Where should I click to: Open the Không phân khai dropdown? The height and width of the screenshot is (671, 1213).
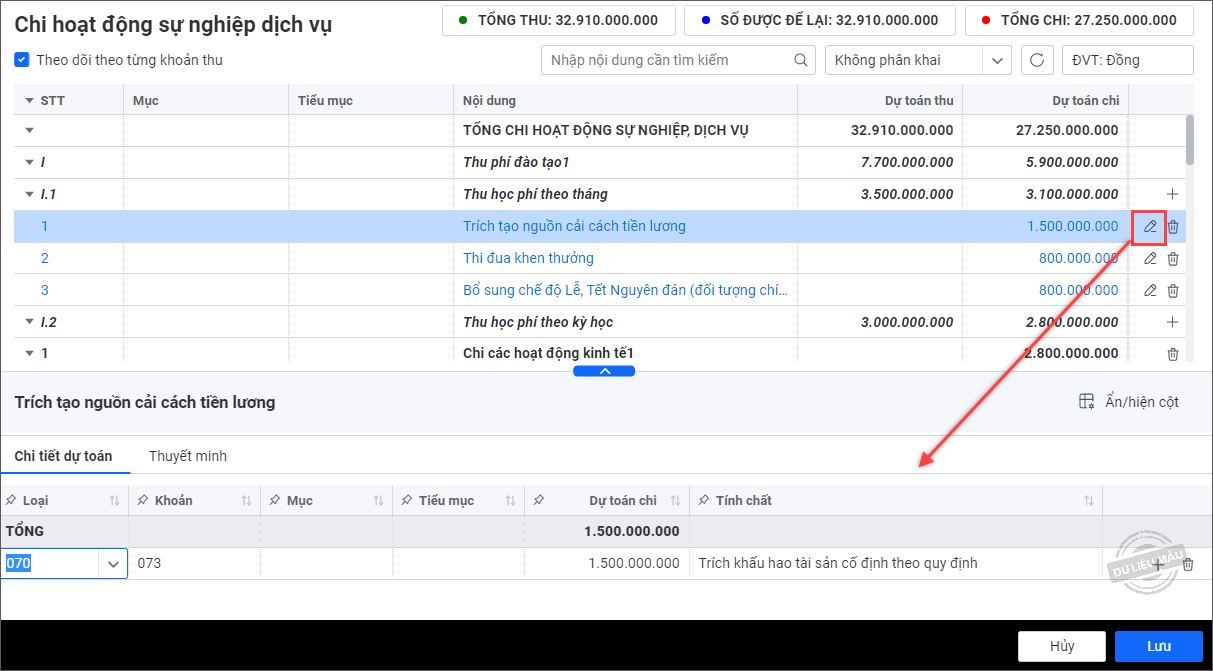996,60
